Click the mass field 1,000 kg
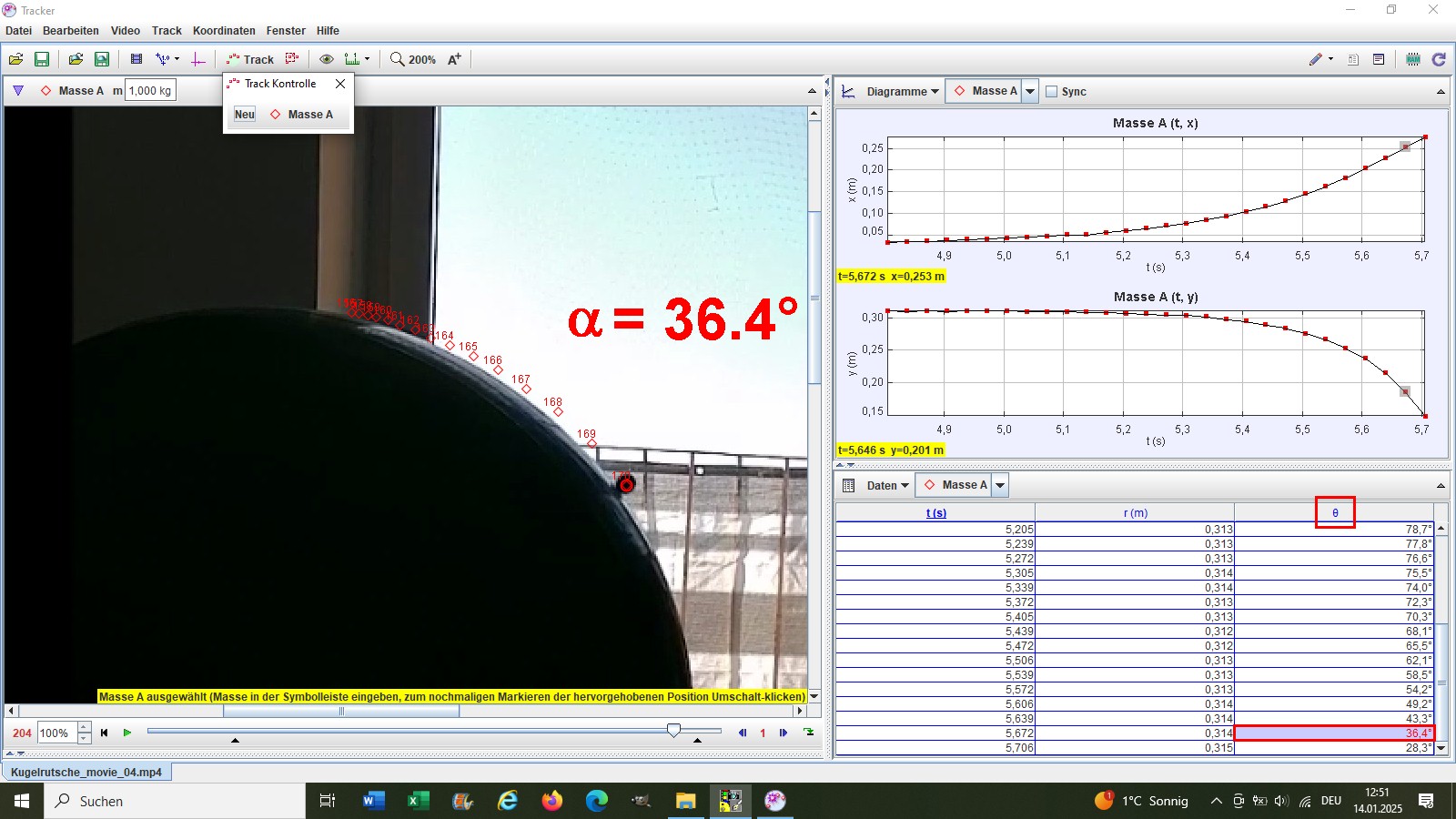The image size is (1456, 819). click(150, 90)
